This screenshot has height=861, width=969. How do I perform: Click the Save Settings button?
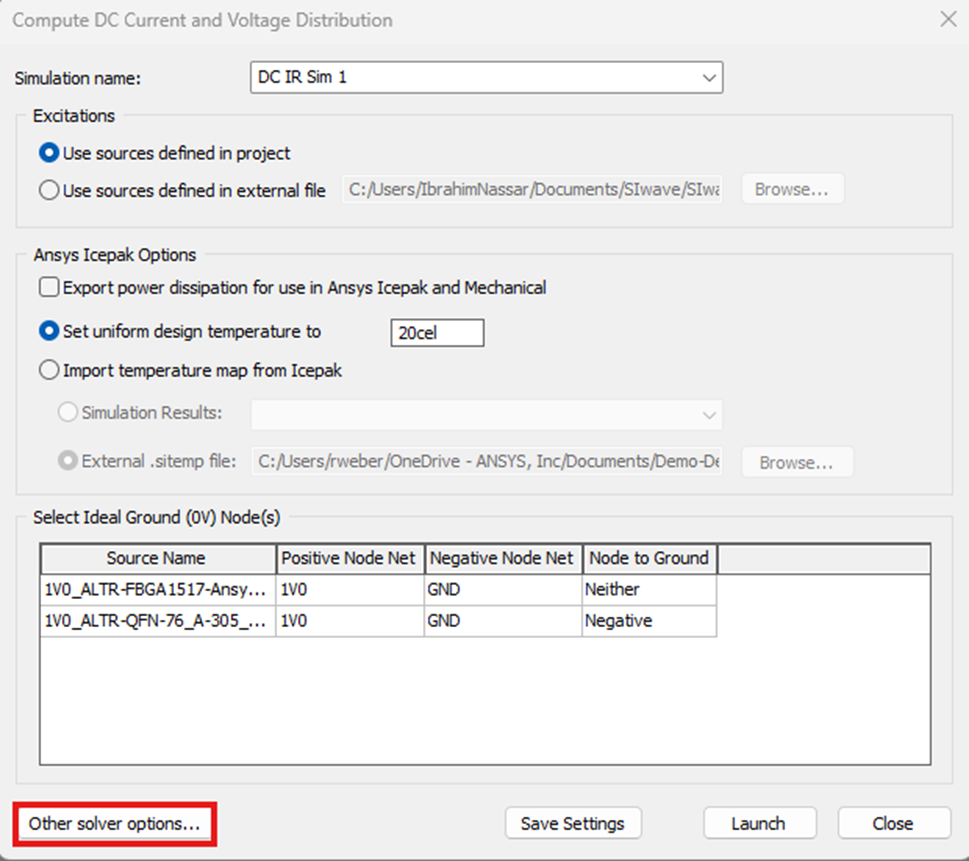(x=572, y=823)
